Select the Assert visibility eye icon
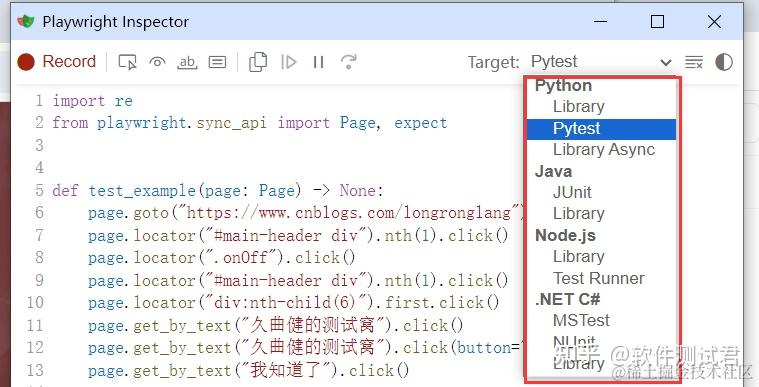 157,62
